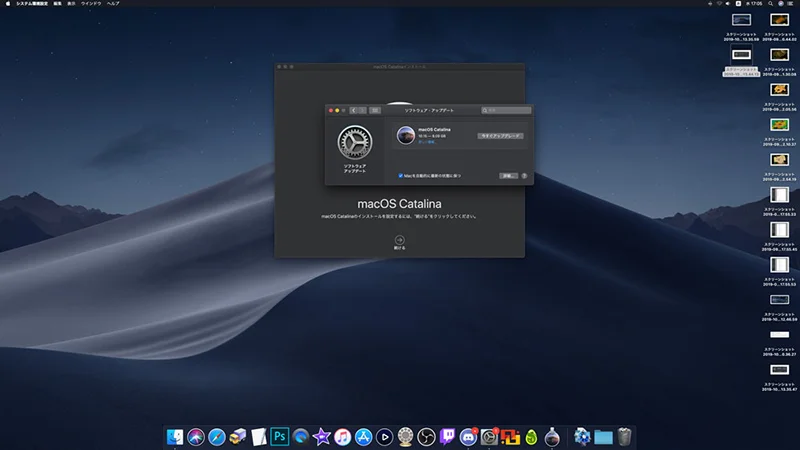Image resolution: width=800 pixels, height=450 pixels.
Task: Click the macOS Catalina update icon
Action: [406, 135]
